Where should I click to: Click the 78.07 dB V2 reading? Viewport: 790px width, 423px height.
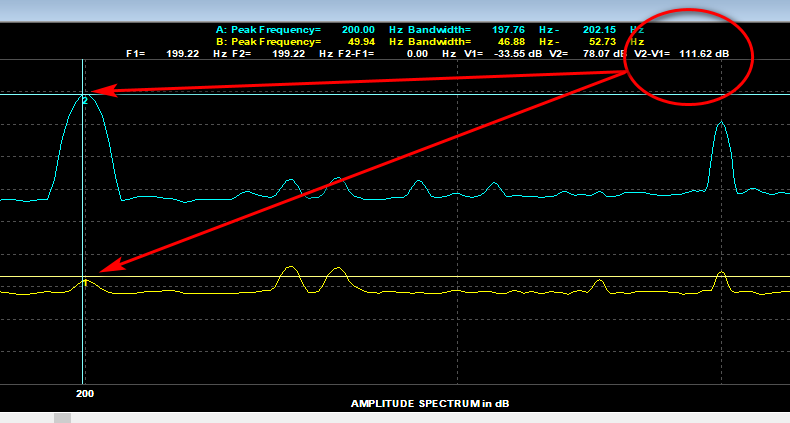[x=604, y=54]
